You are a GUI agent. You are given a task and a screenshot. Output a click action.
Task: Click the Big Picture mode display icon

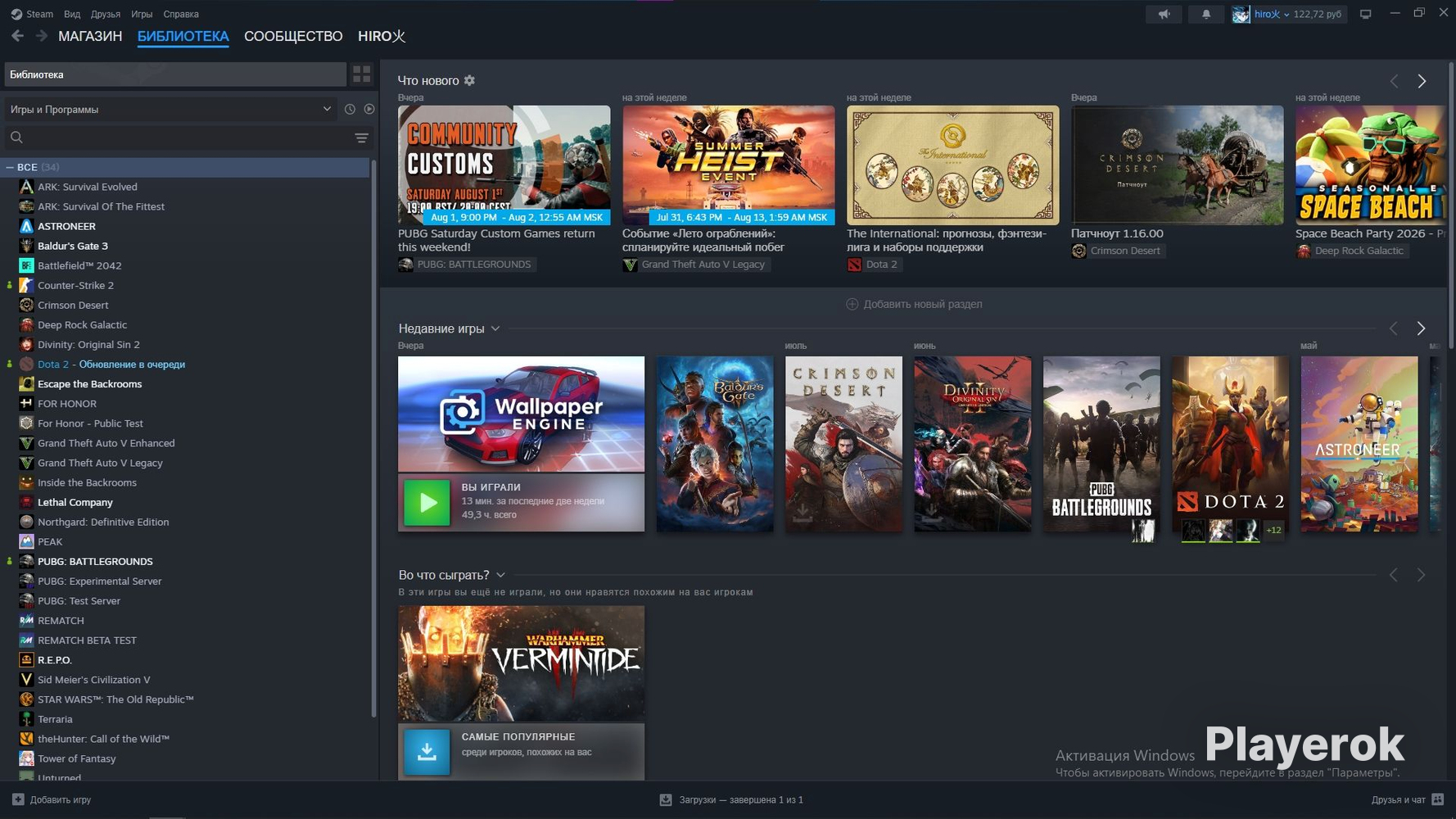coord(1365,14)
